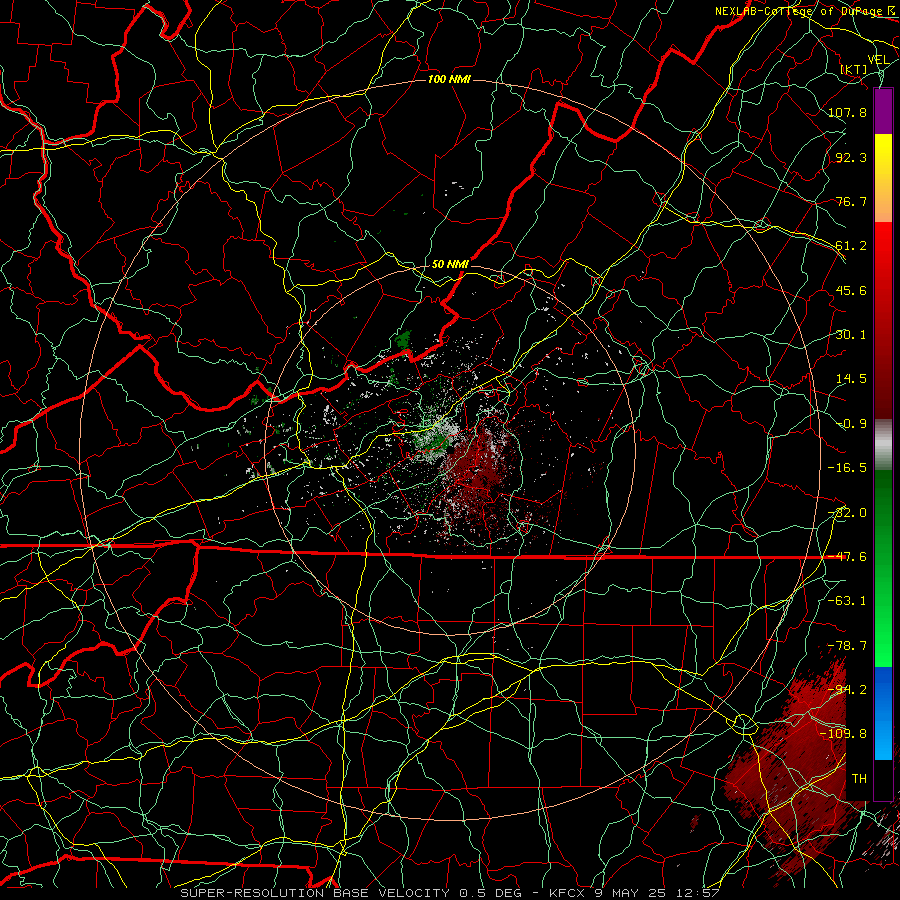
Task: Click the cyan segment at the color bar bottom
Action: 883,745
